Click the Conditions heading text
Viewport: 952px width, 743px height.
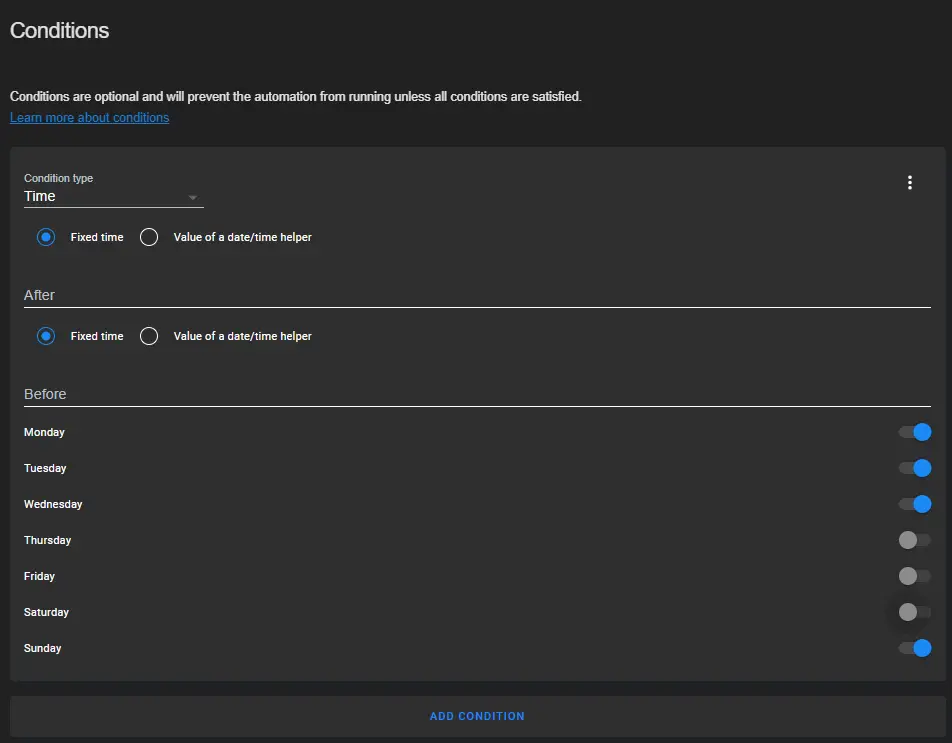click(x=60, y=30)
